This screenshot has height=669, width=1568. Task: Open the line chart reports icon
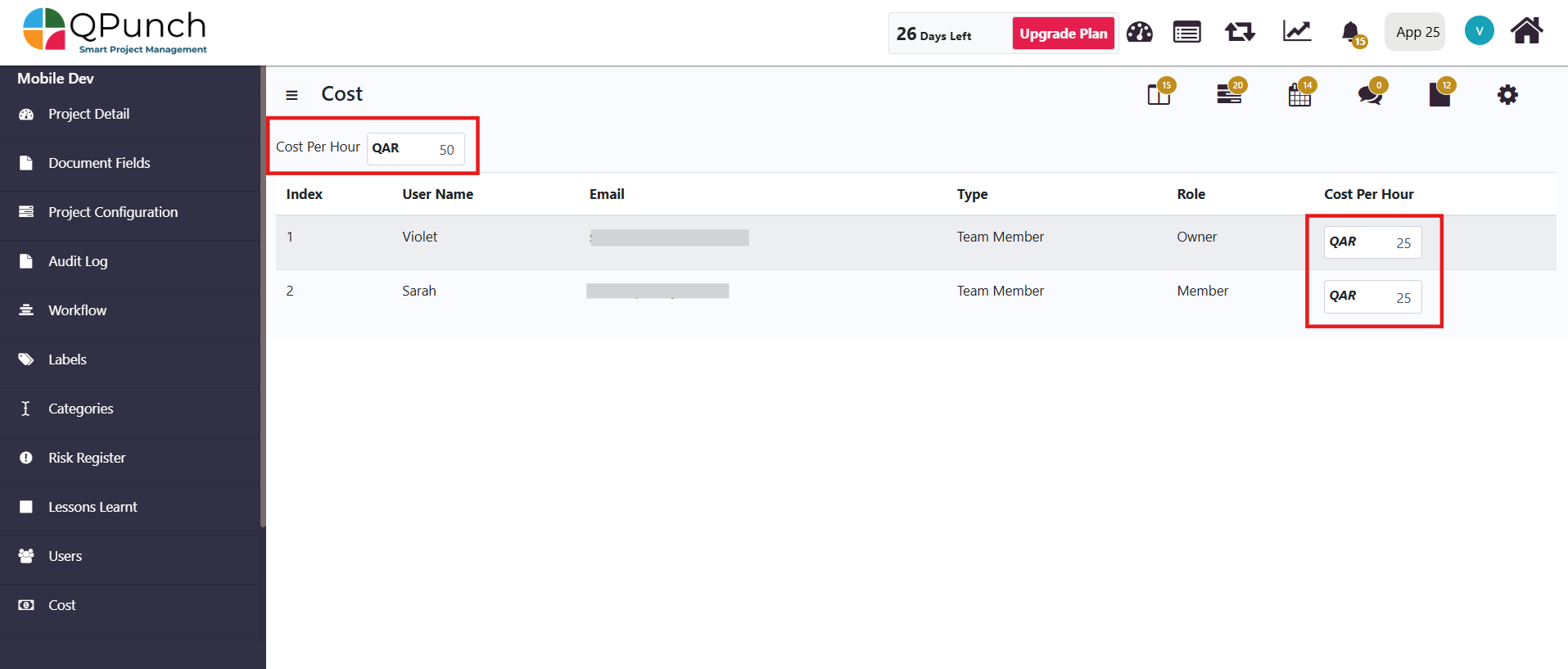[1297, 32]
